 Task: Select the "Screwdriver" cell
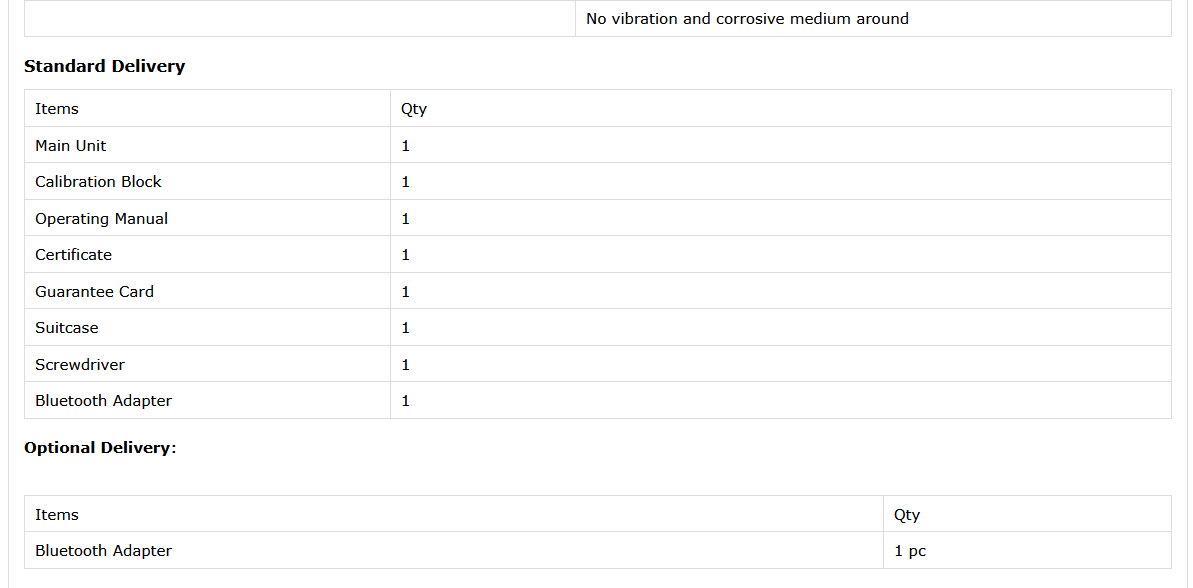pyautogui.click(x=80, y=365)
